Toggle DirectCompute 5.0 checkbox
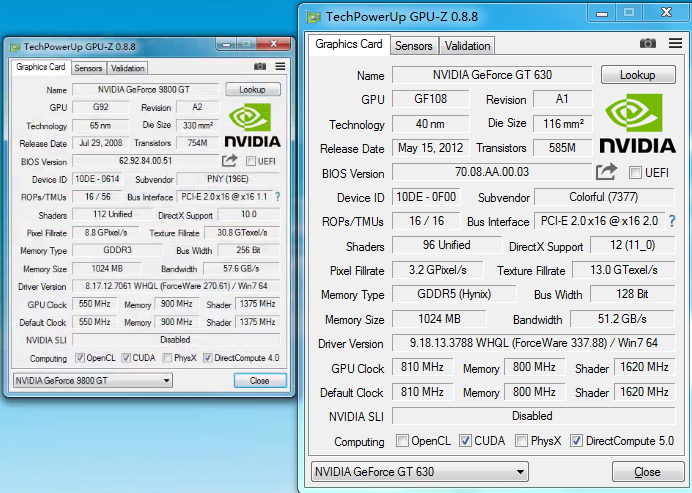This screenshot has height=493, width=692. [x=576, y=440]
